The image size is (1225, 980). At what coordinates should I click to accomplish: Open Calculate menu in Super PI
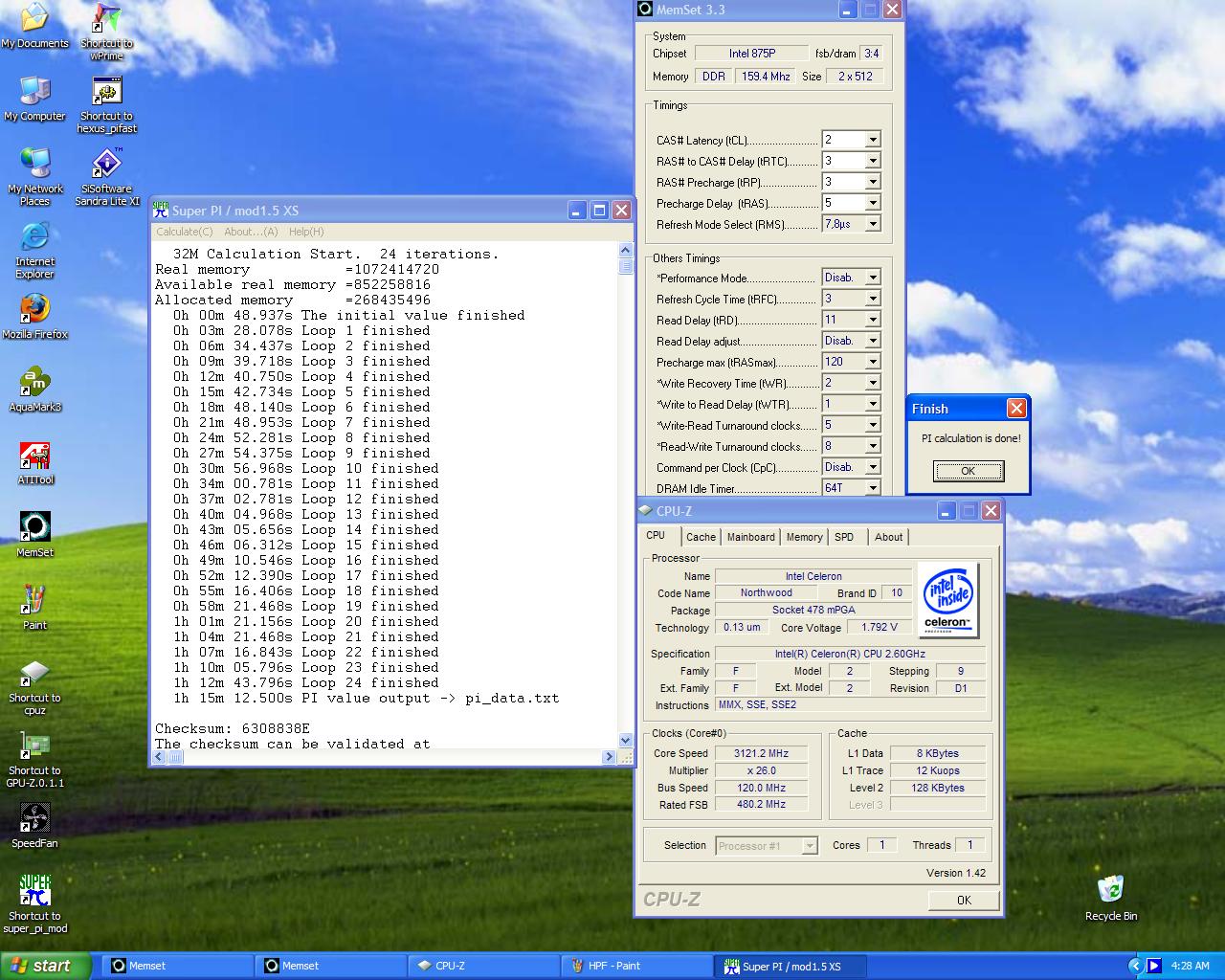coord(184,232)
